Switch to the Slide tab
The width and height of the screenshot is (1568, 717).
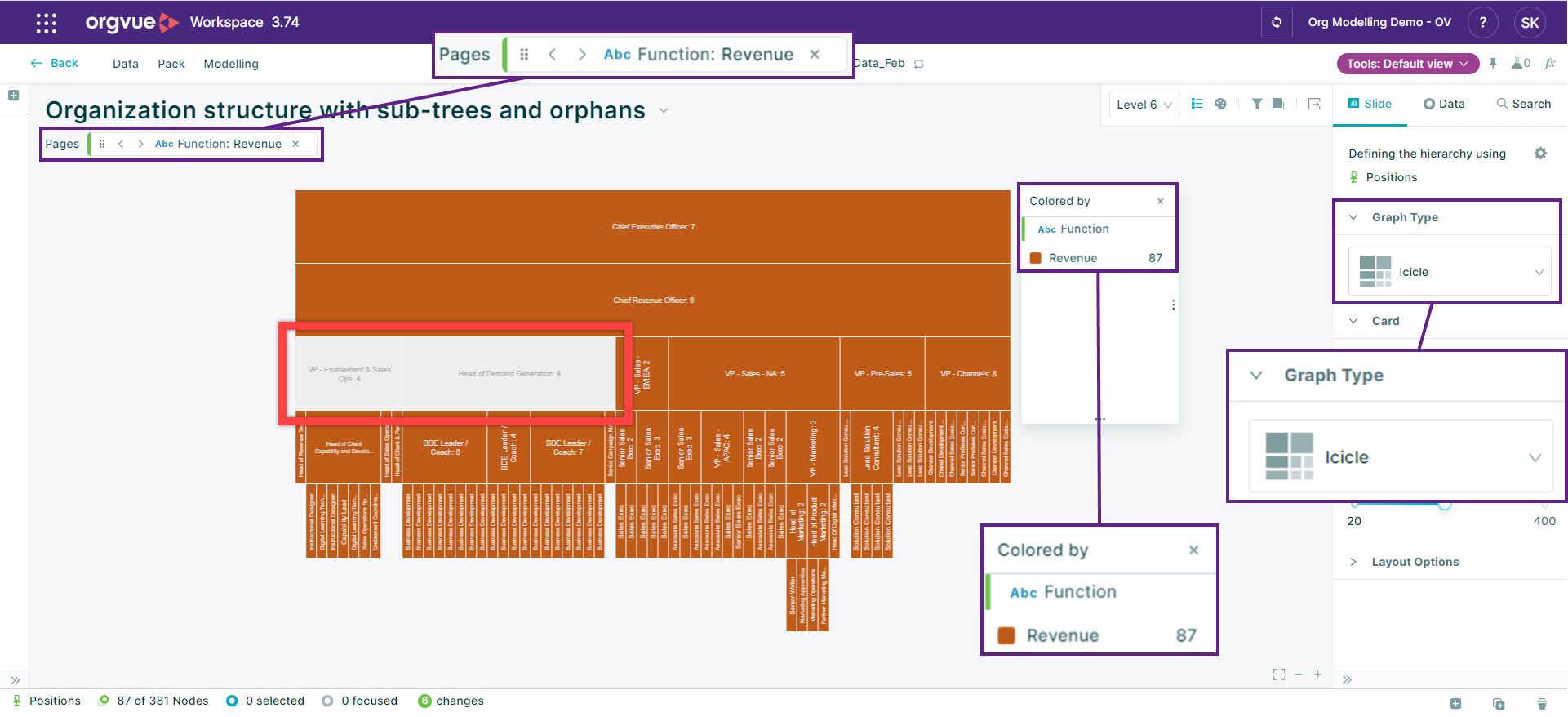pos(1370,104)
